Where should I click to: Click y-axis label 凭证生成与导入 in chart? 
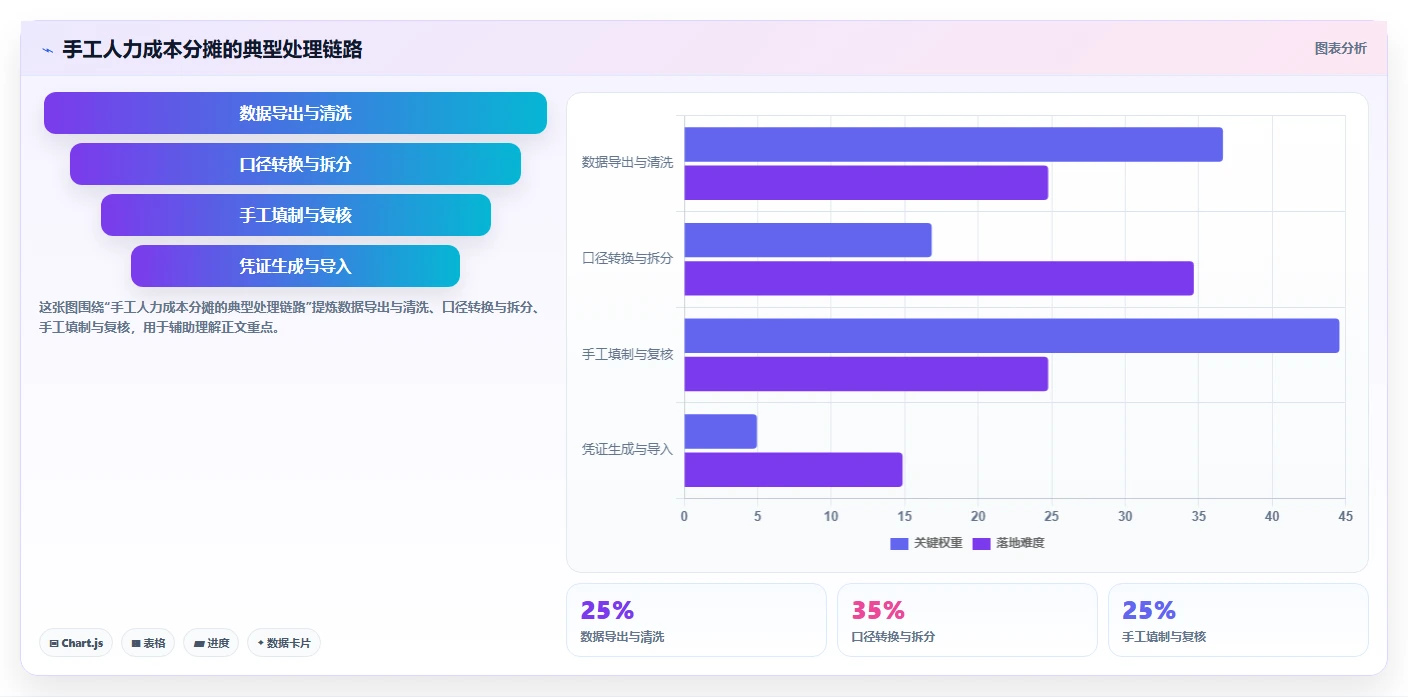click(628, 450)
